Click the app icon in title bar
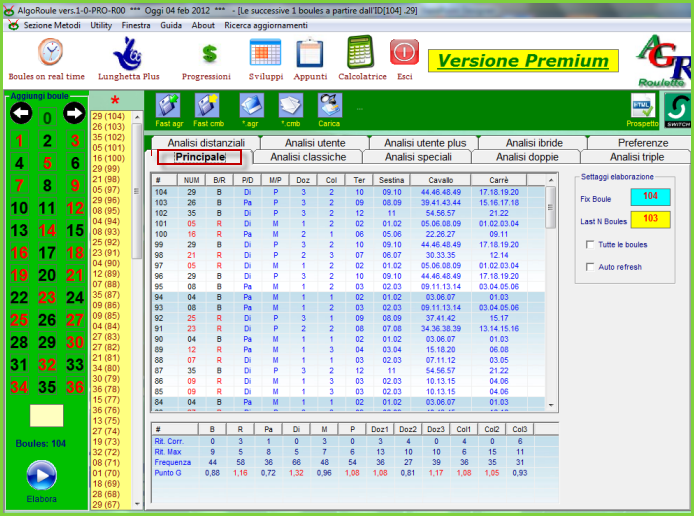Screen dimensions: 694x516 point(8,11)
